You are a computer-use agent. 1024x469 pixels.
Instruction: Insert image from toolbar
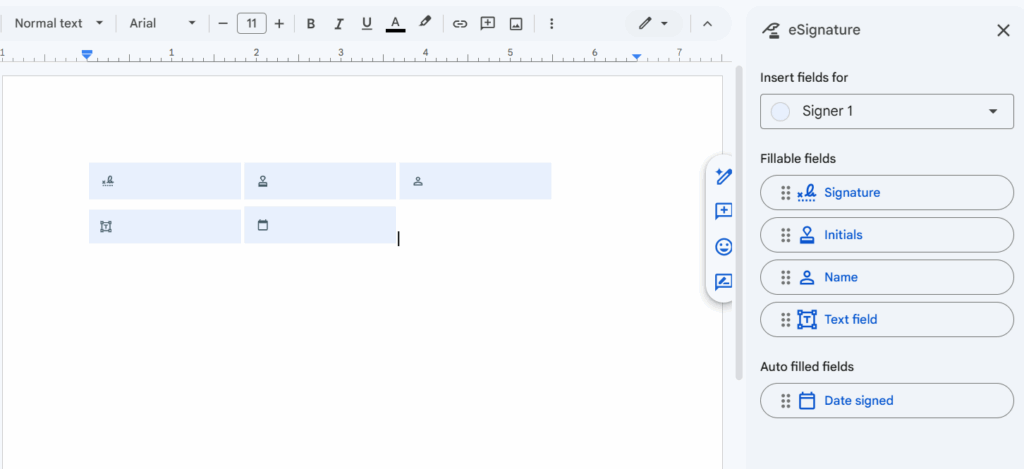click(x=516, y=24)
